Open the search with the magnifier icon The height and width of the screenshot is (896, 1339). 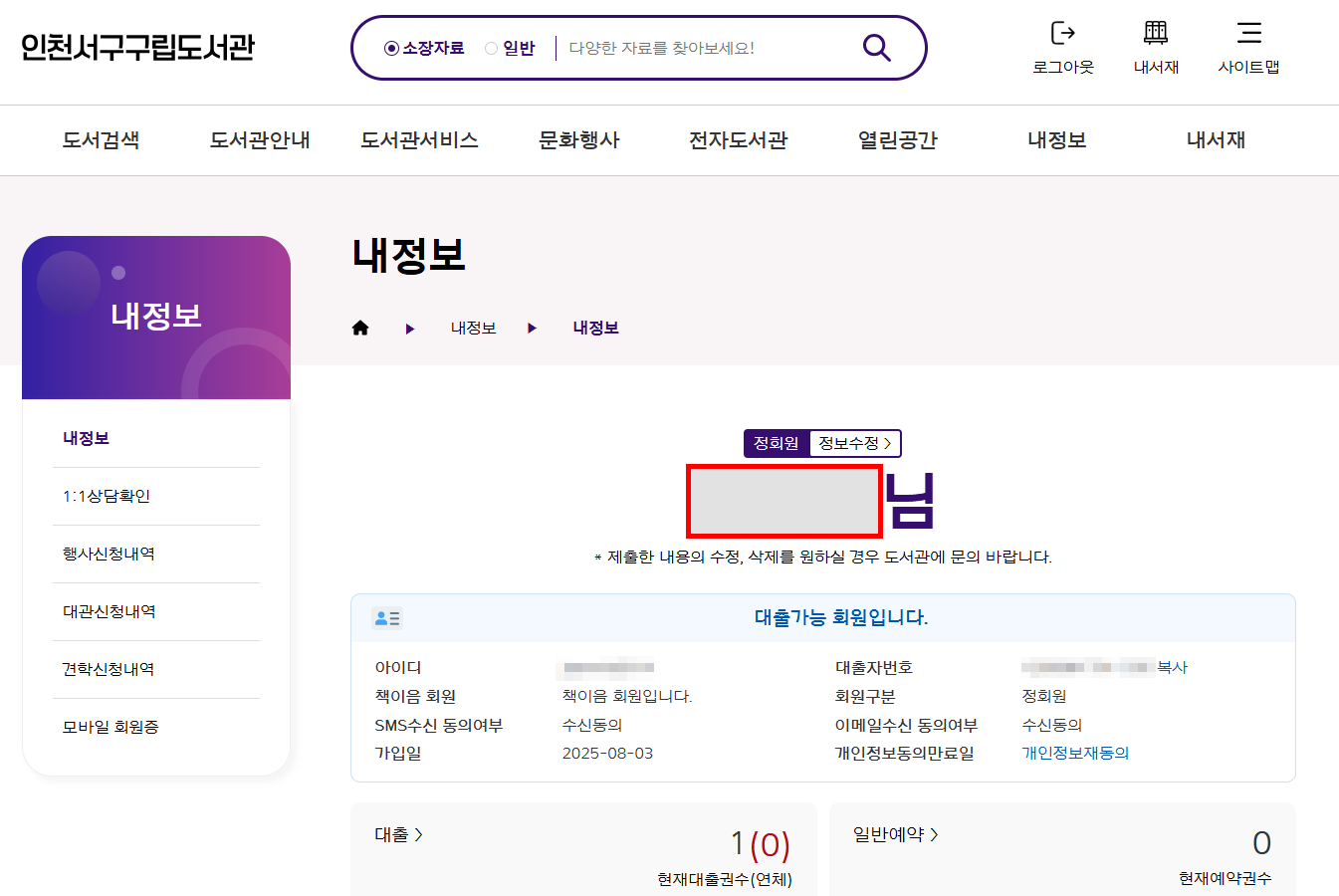point(875,46)
